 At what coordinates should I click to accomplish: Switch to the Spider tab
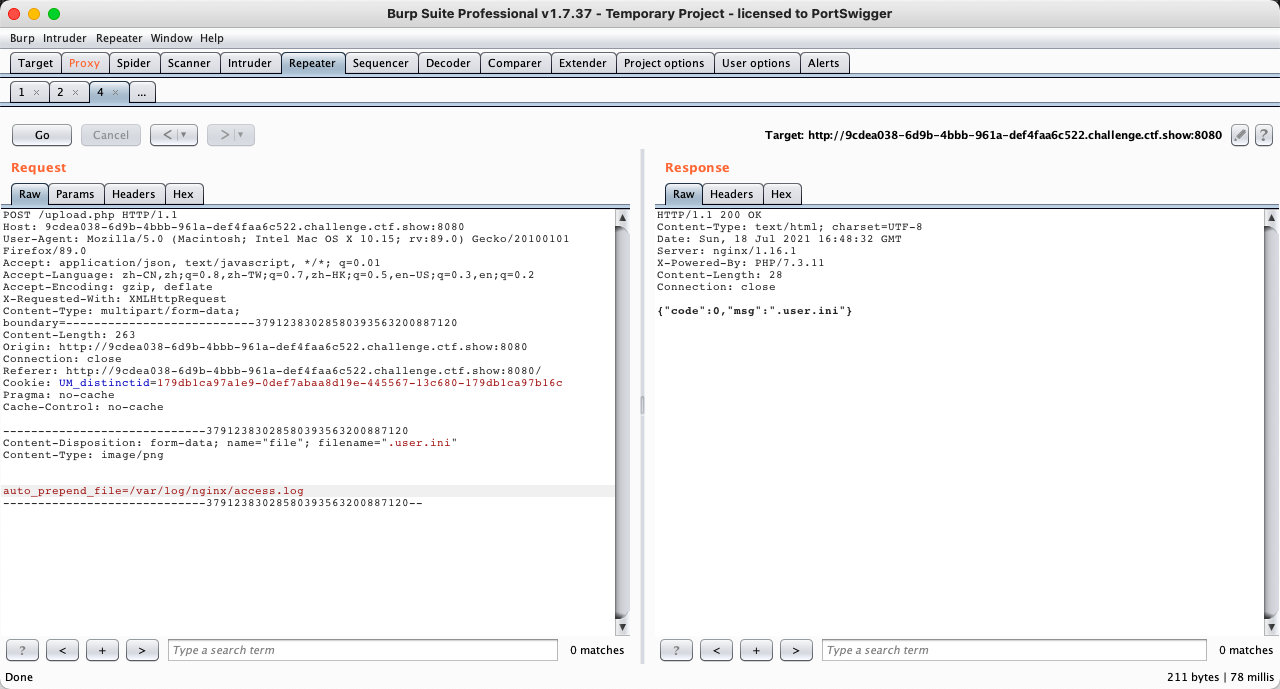pos(134,63)
